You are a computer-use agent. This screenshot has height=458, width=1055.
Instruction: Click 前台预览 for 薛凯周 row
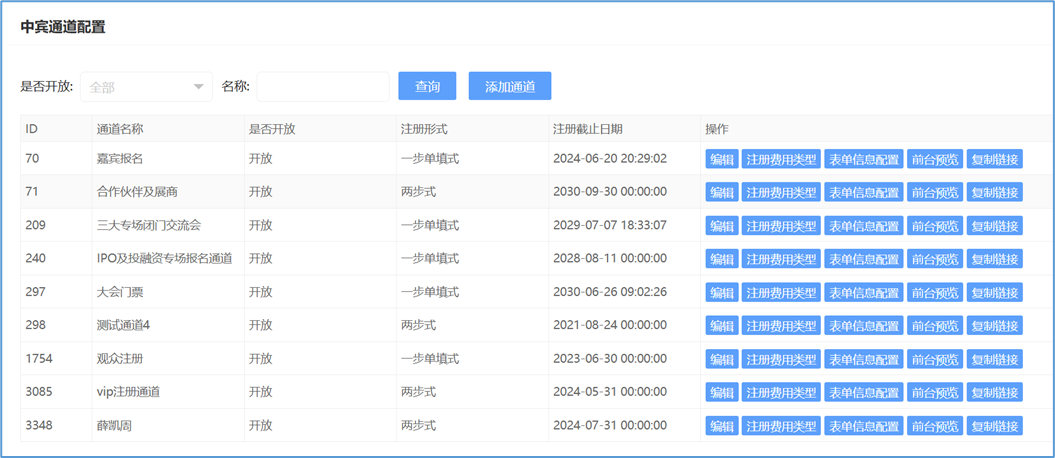[935, 426]
